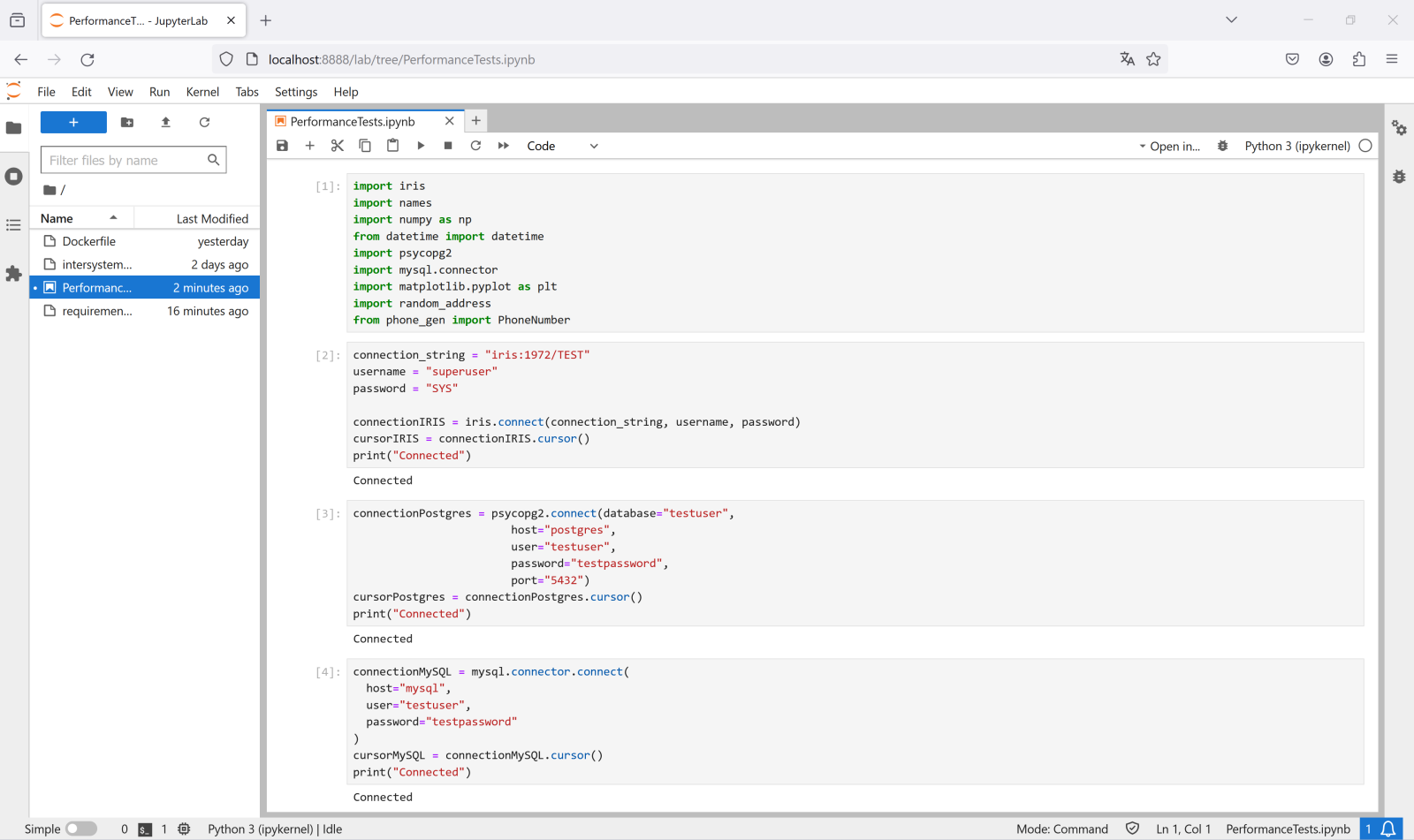1414x840 pixels.
Task: Insert a cell below using plus icon
Action: click(x=309, y=146)
